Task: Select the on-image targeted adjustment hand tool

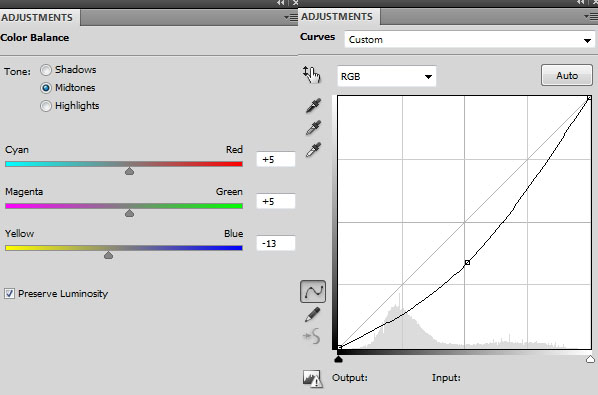Action: (312, 74)
